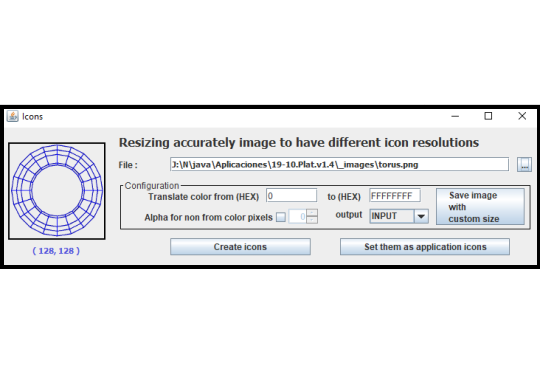Screen dimensions: 540x374
Task: Click the Create icons button
Action: point(240,247)
